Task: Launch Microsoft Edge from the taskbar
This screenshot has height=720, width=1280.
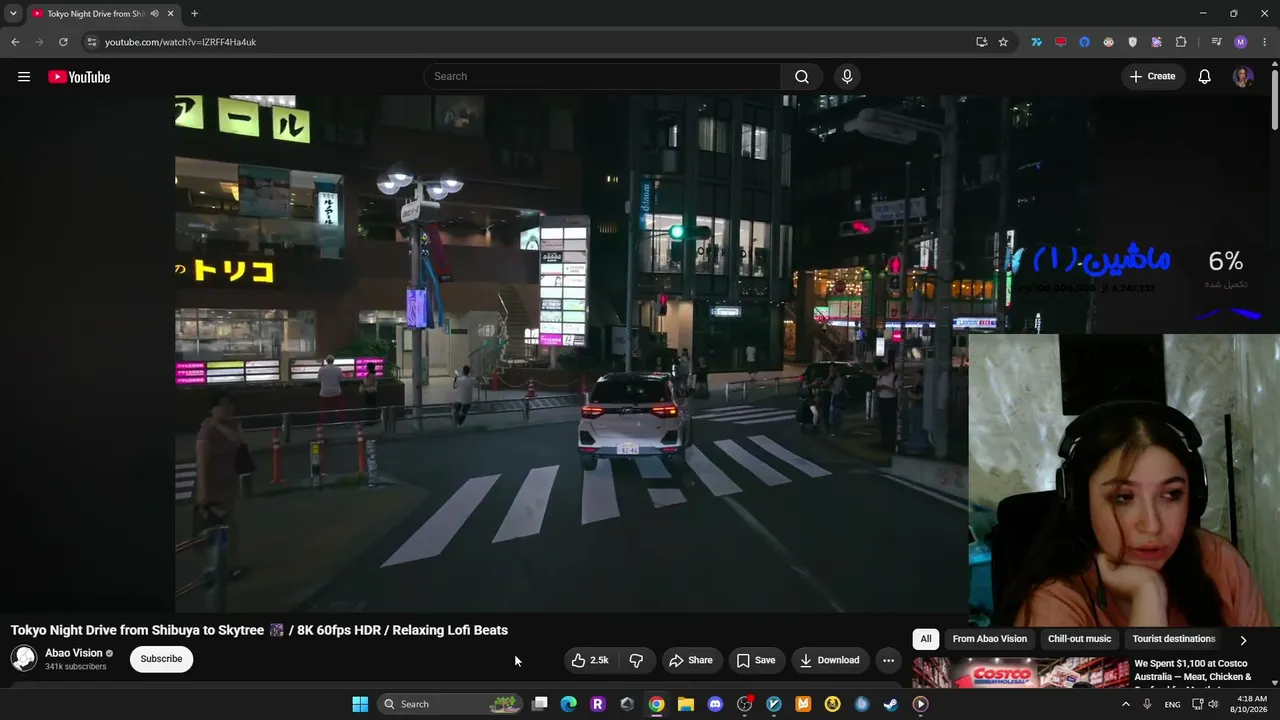Action: pyautogui.click(x=569, y=704)
